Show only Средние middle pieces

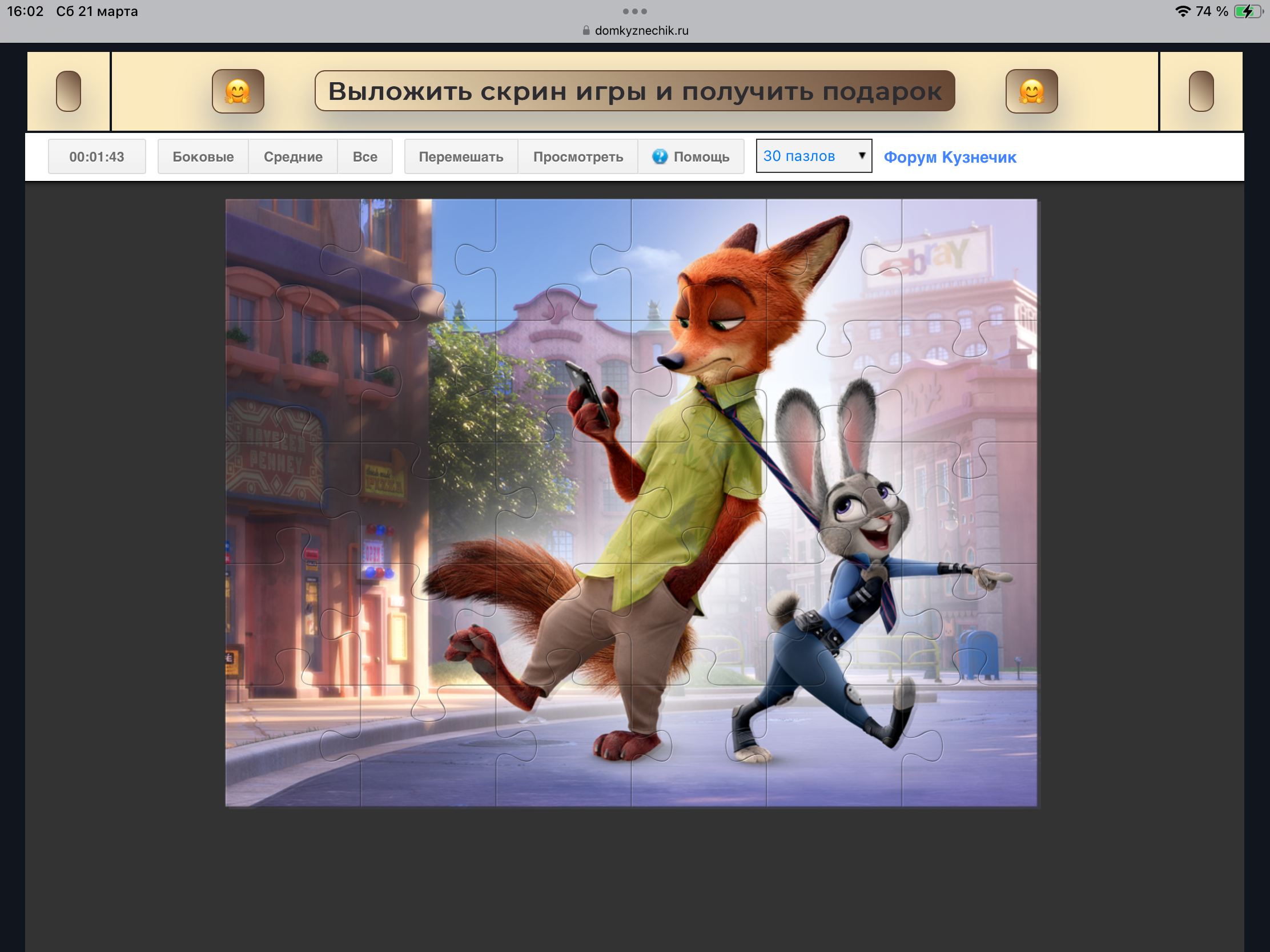coord(293,156)
